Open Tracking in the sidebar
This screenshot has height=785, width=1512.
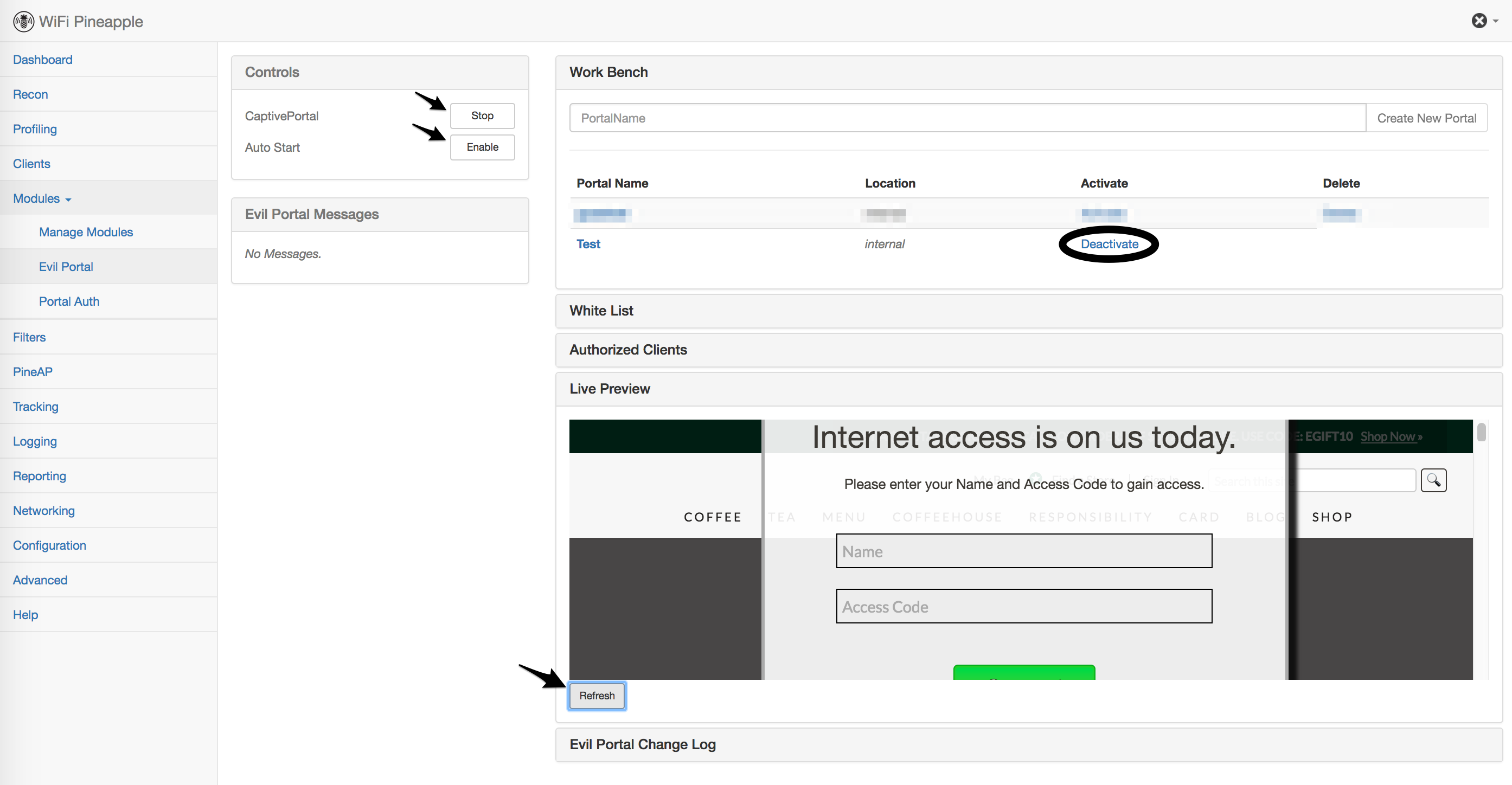pyautogui.click(x=36, y=406)
